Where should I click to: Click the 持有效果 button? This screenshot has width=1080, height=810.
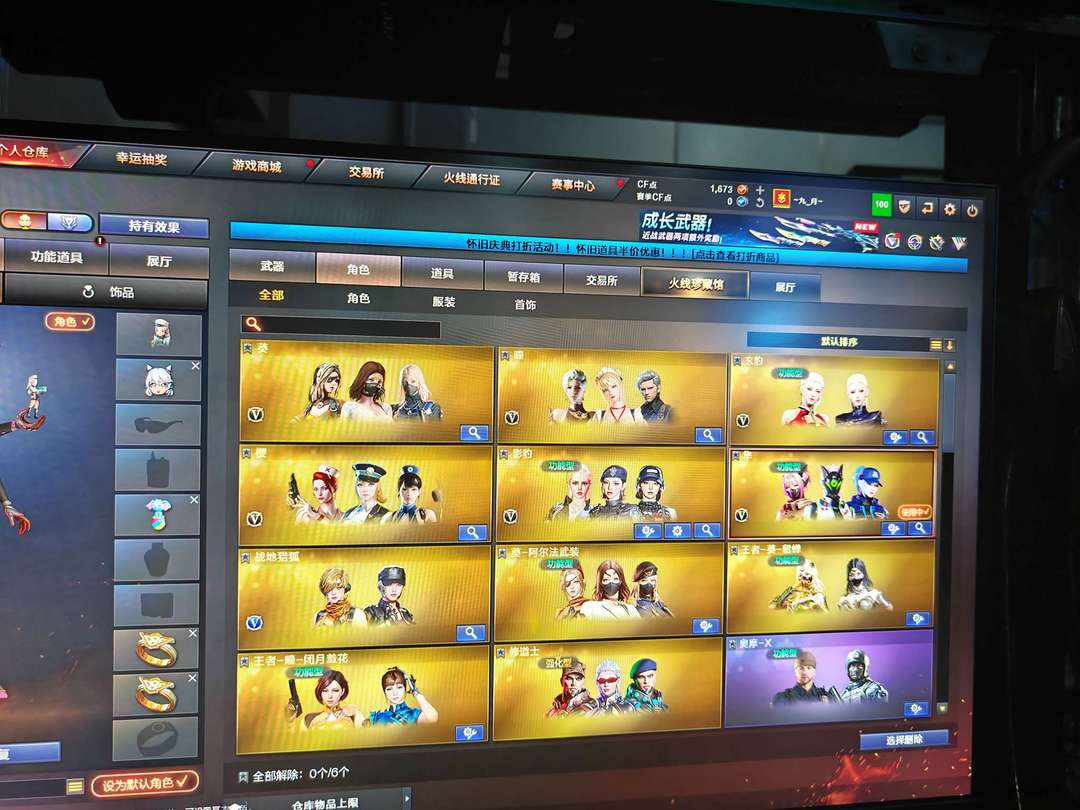coord(154,227)
